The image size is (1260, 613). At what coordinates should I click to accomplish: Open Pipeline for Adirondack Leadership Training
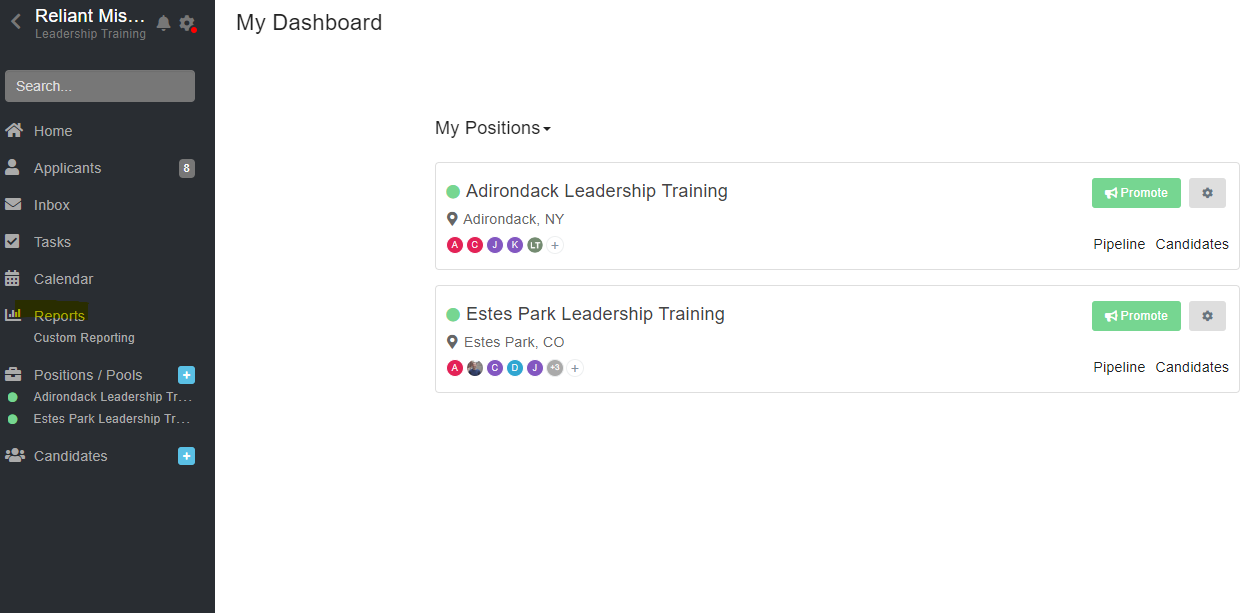coord(1119,244)
